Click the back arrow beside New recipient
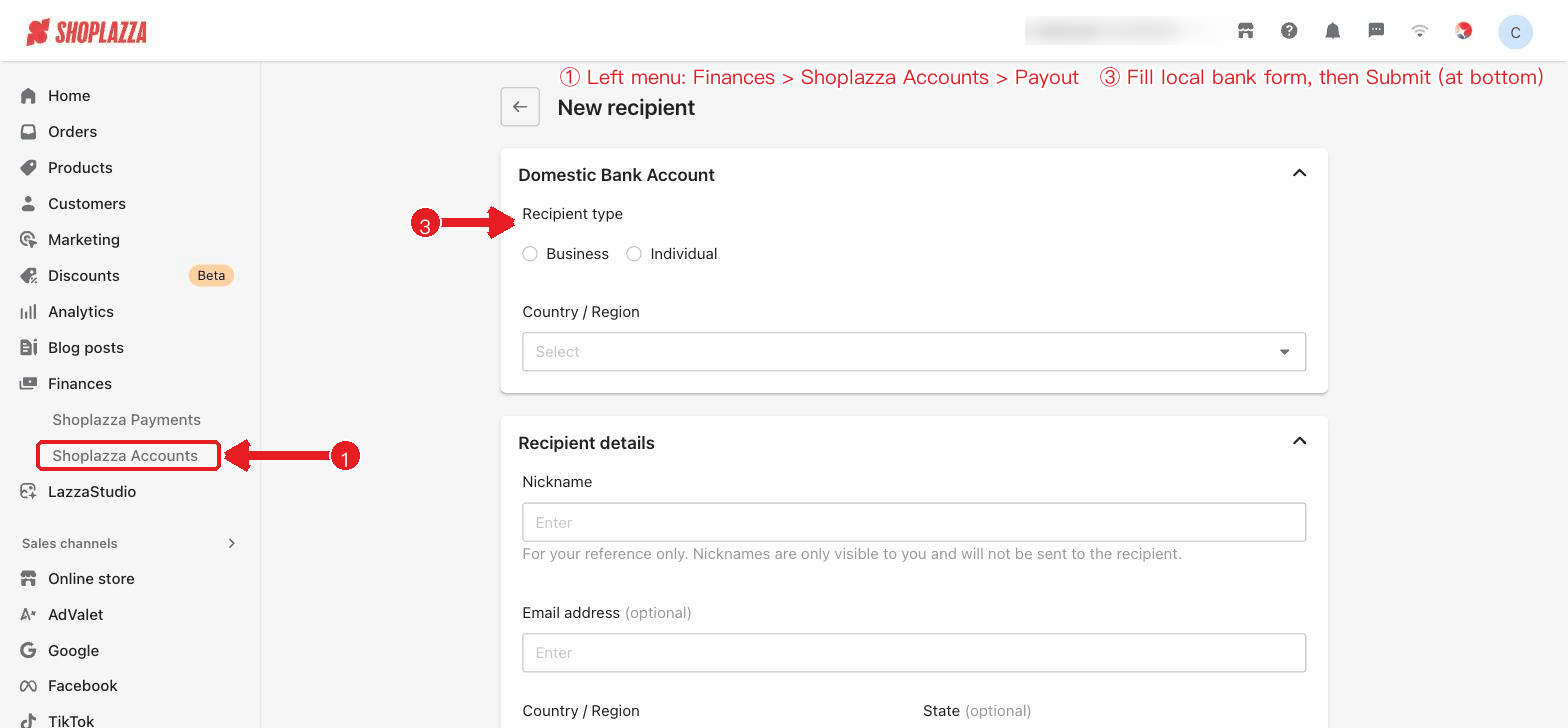Screen dimensions: 1568x728 pos(520,107)
